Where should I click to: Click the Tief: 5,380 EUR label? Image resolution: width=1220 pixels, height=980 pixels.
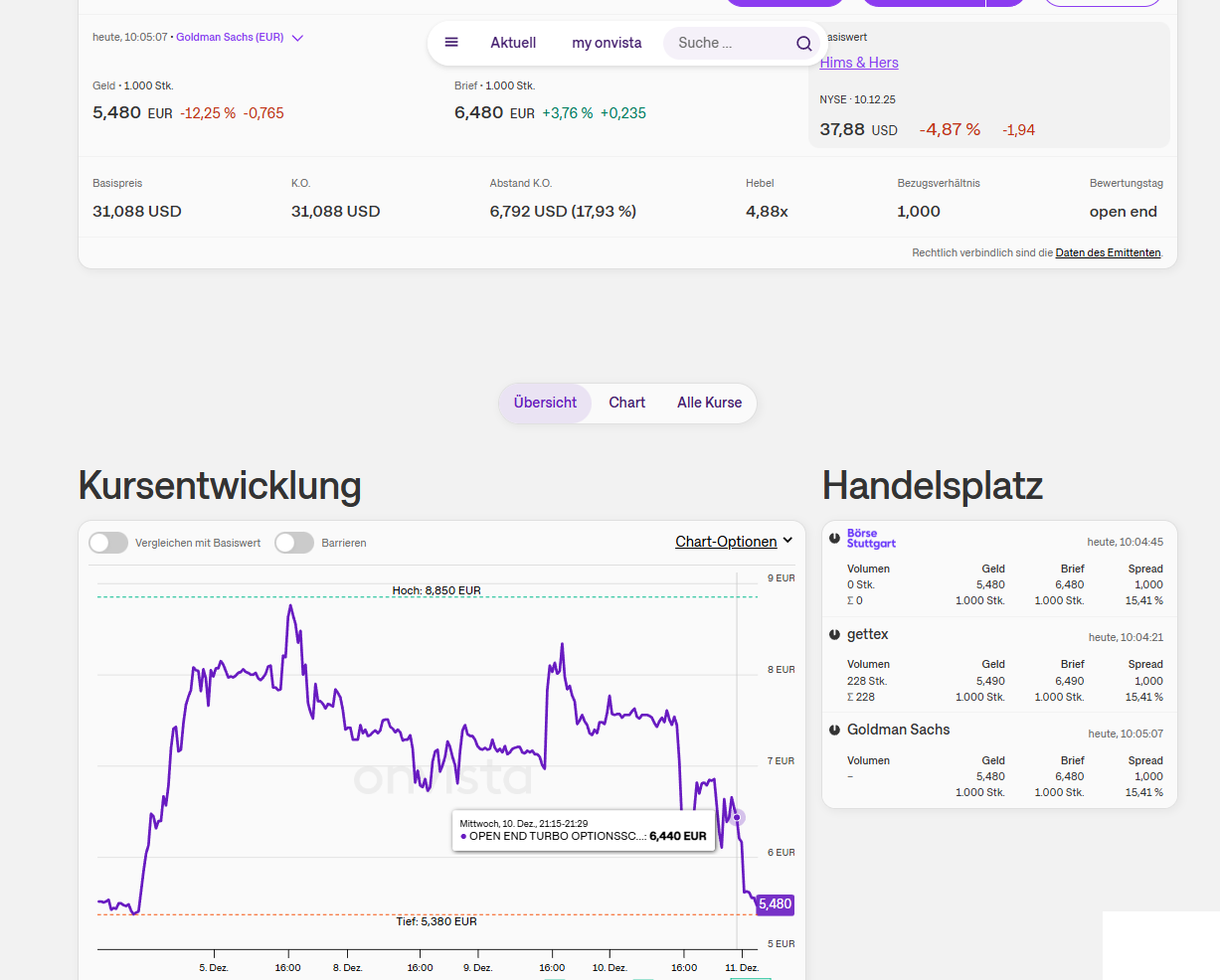436,921
